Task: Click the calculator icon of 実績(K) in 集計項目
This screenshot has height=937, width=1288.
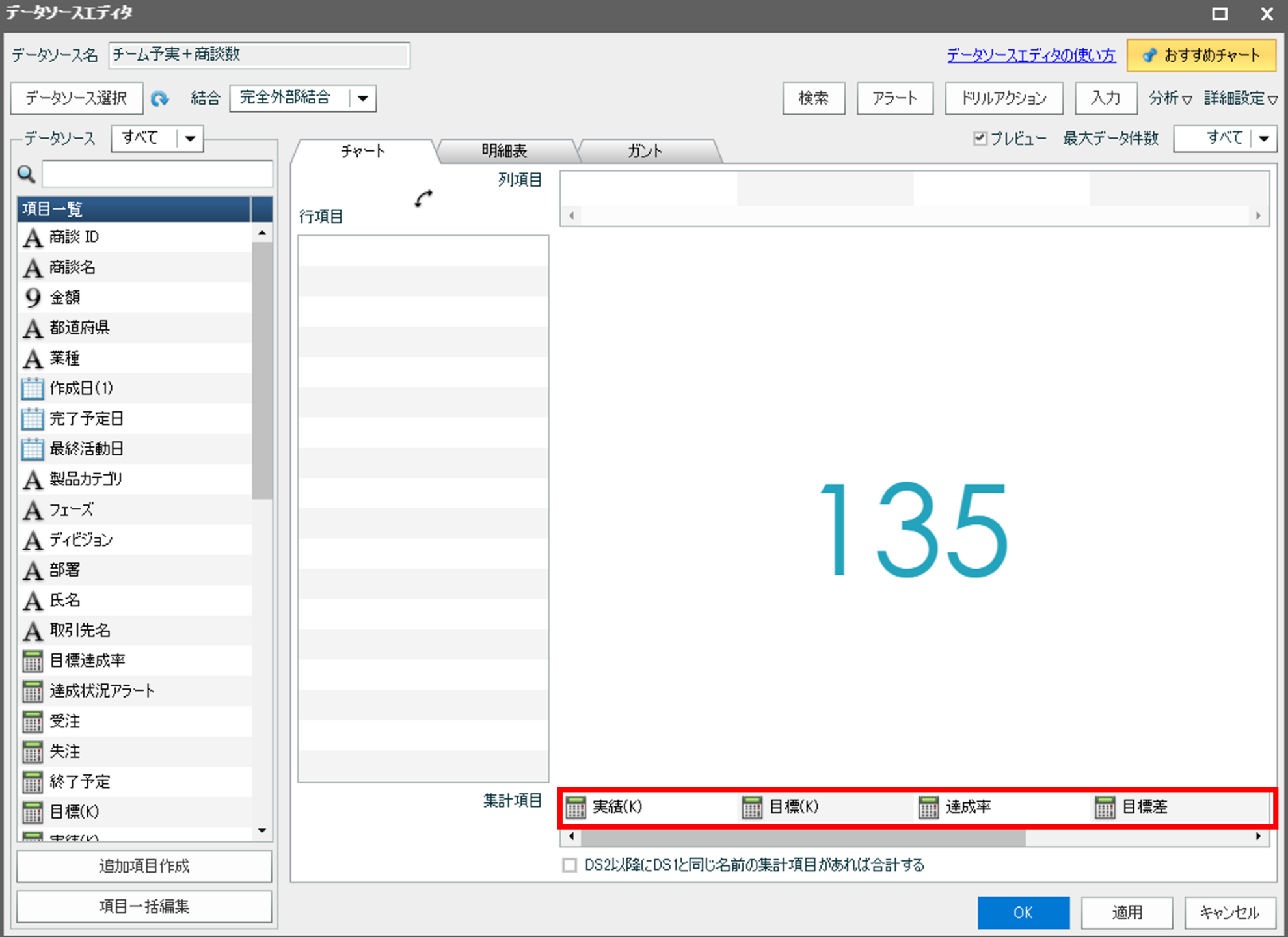Action: (x=576, y=808)
